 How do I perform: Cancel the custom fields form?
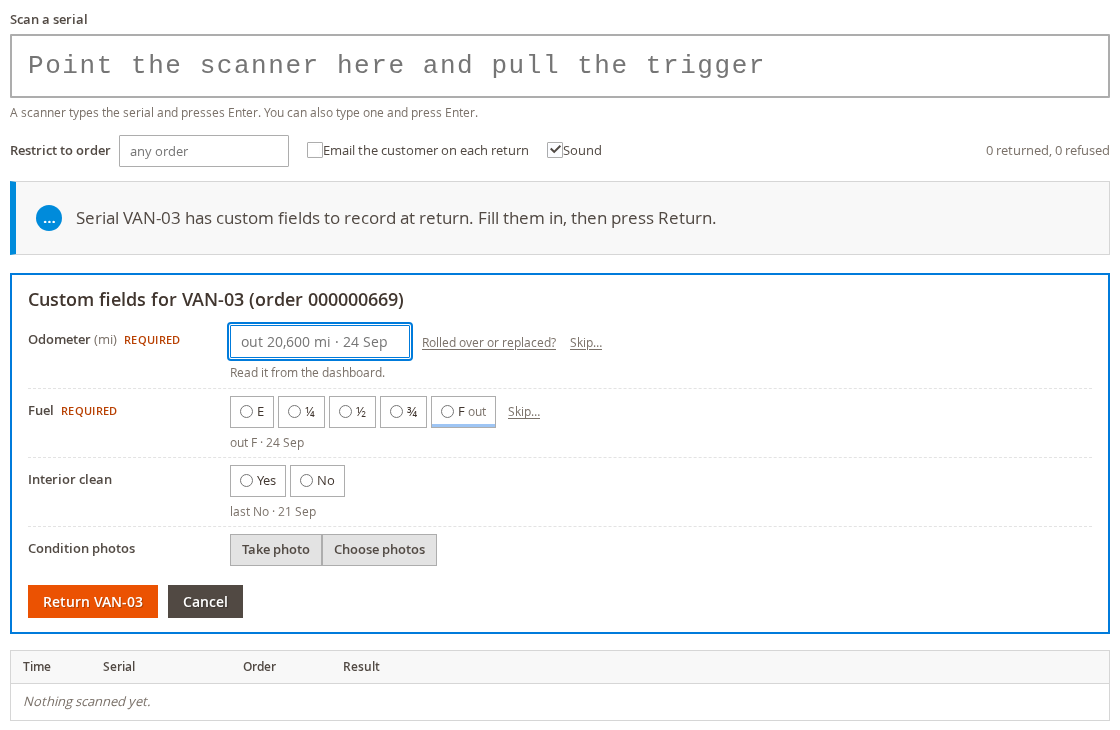[x=205, y=601]
